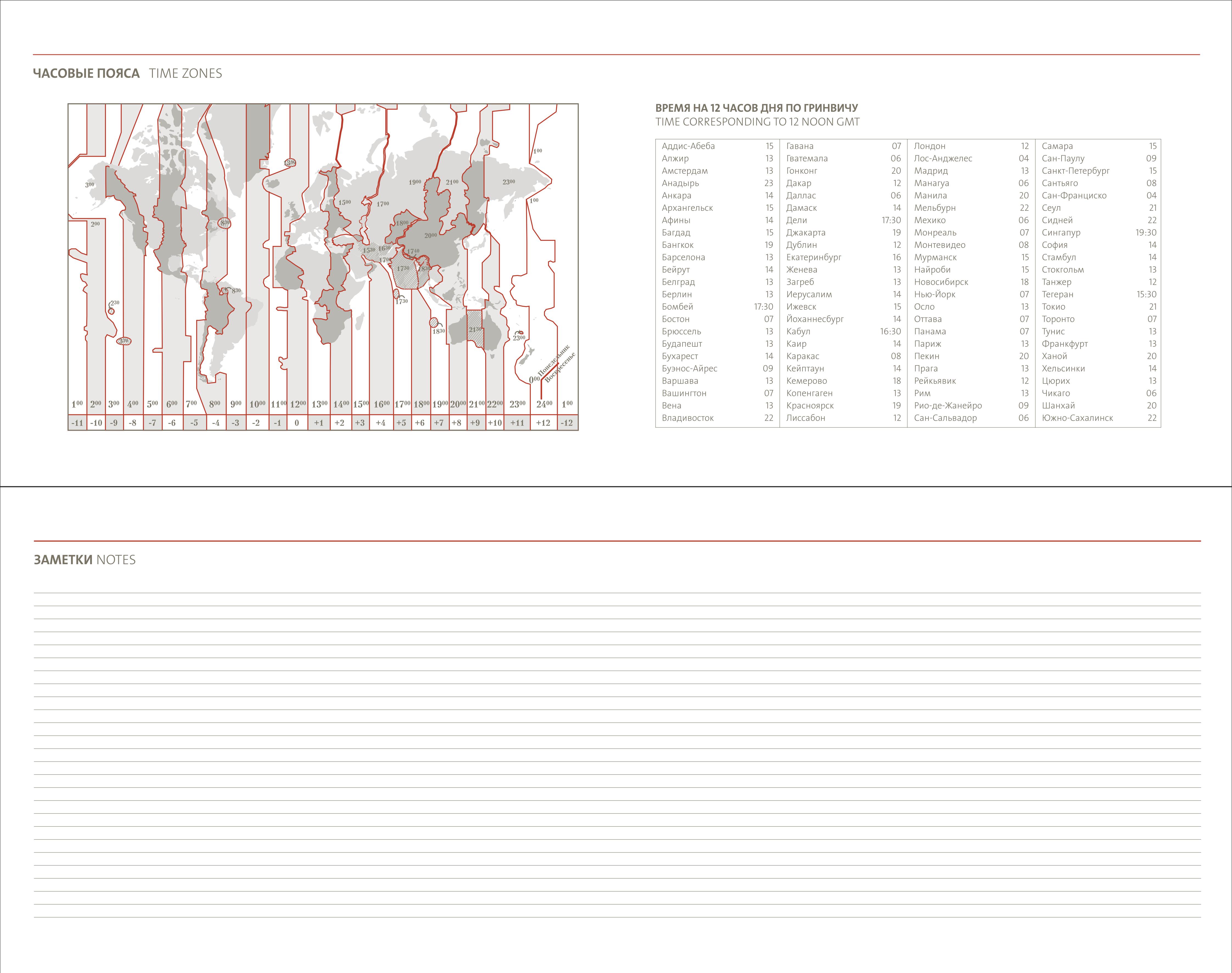Click the "ЗАМЕТКИ" heading
This screenshot has height=973, width=1232.
[x=63, y=560]
